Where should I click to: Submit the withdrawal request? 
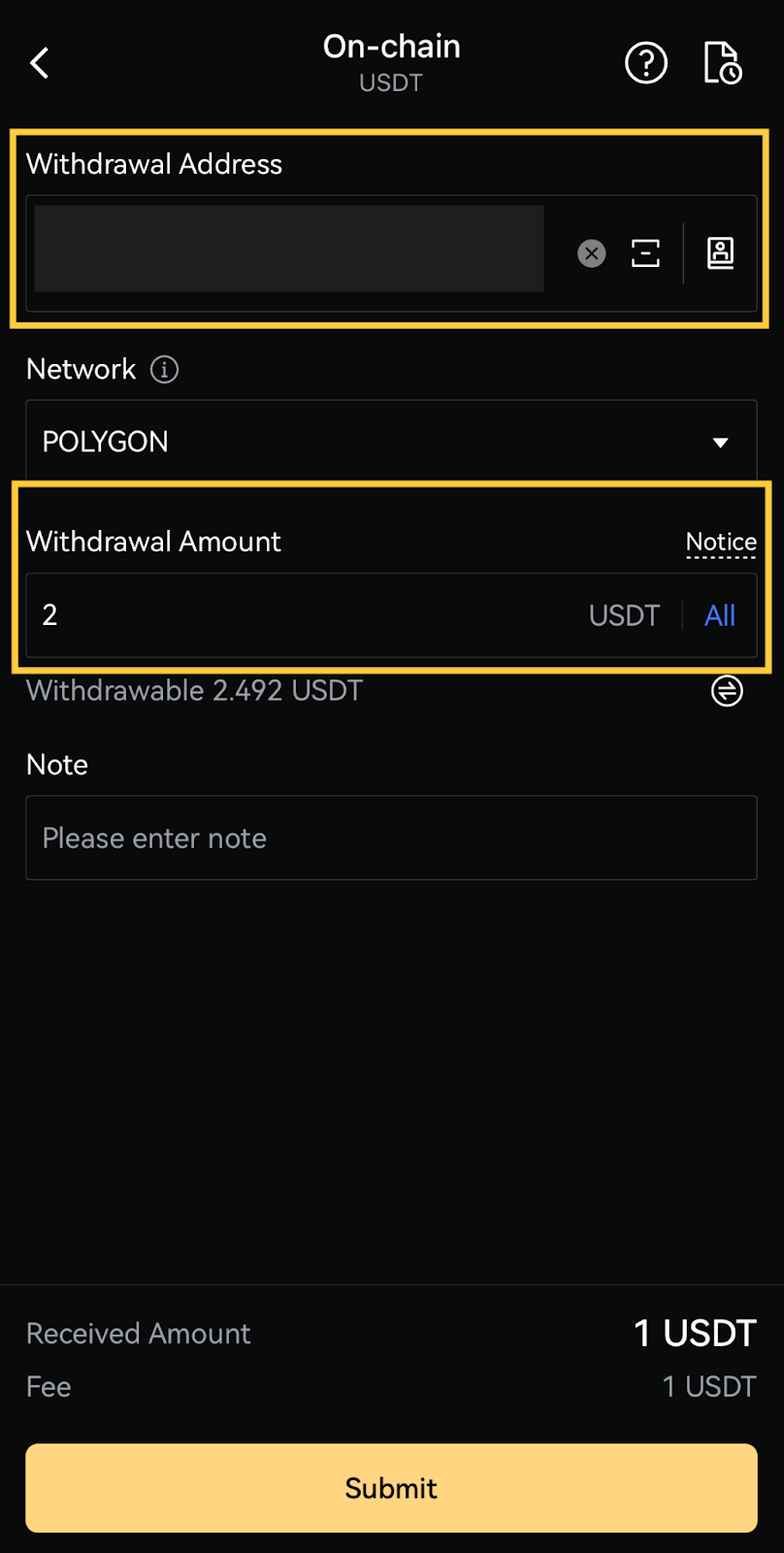(x=391, y=1488)
